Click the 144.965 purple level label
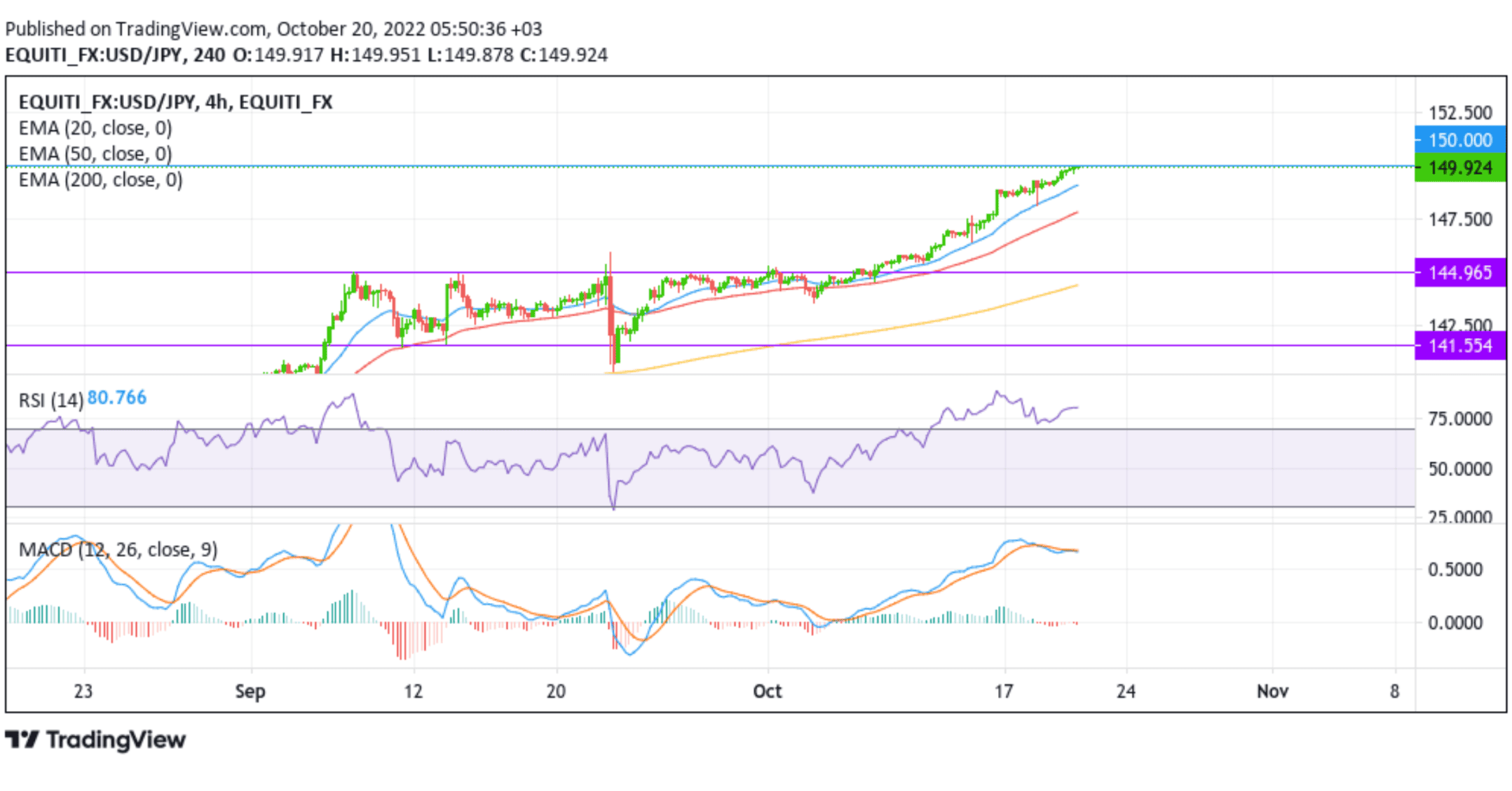The width and height of the screenshot is (1512, 791). click(x=1459, y=272)
